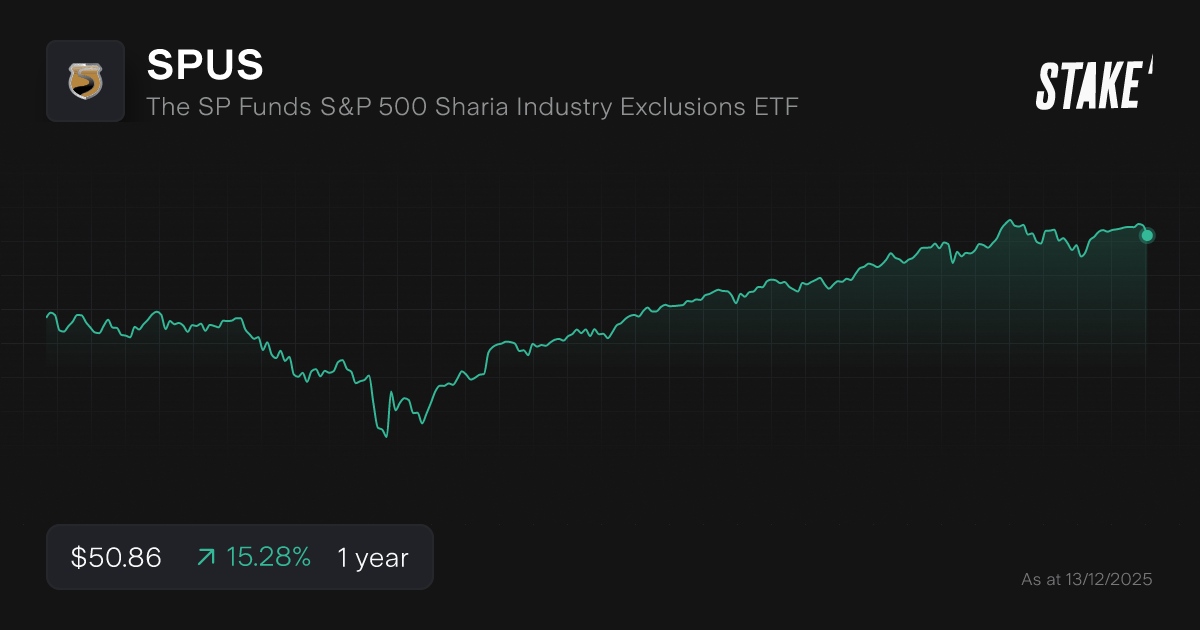Click the small flag mark beside Stake
The height and width of the screenshot is (630, 1200).
pyautogui.click(x=1150, y=67)
